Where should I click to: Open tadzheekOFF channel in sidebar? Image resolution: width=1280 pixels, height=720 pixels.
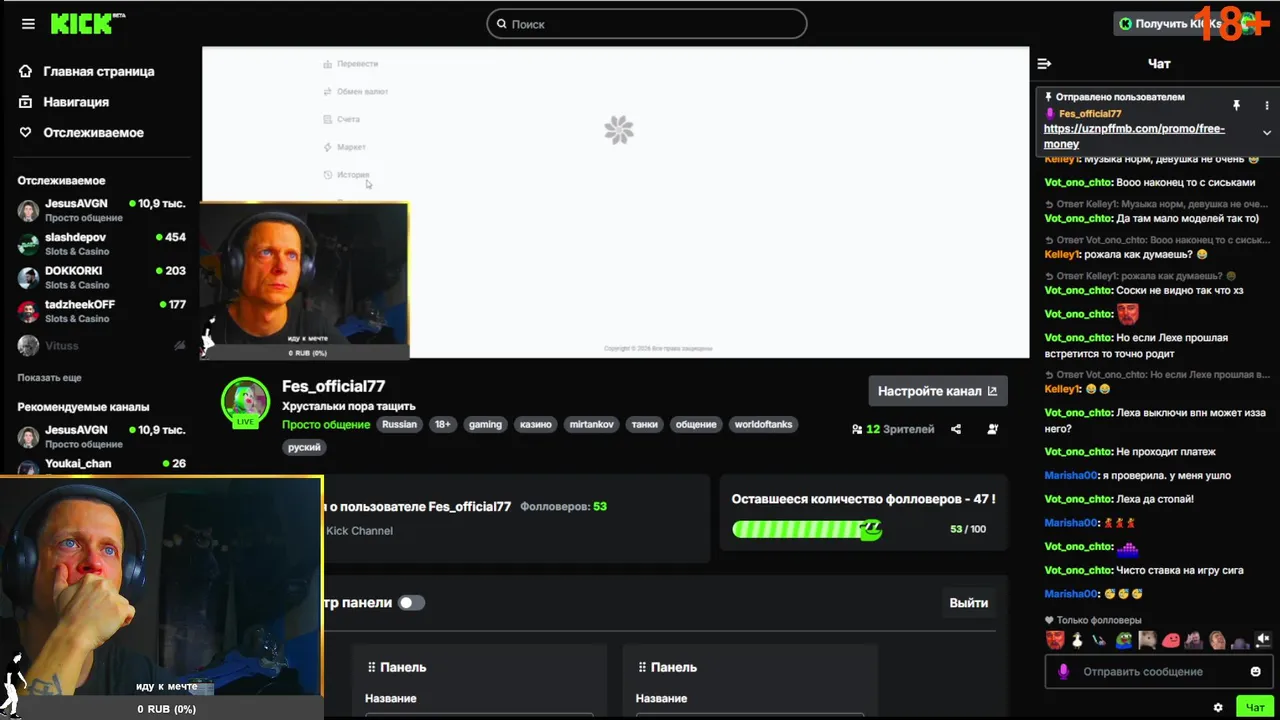click(101, 311)
